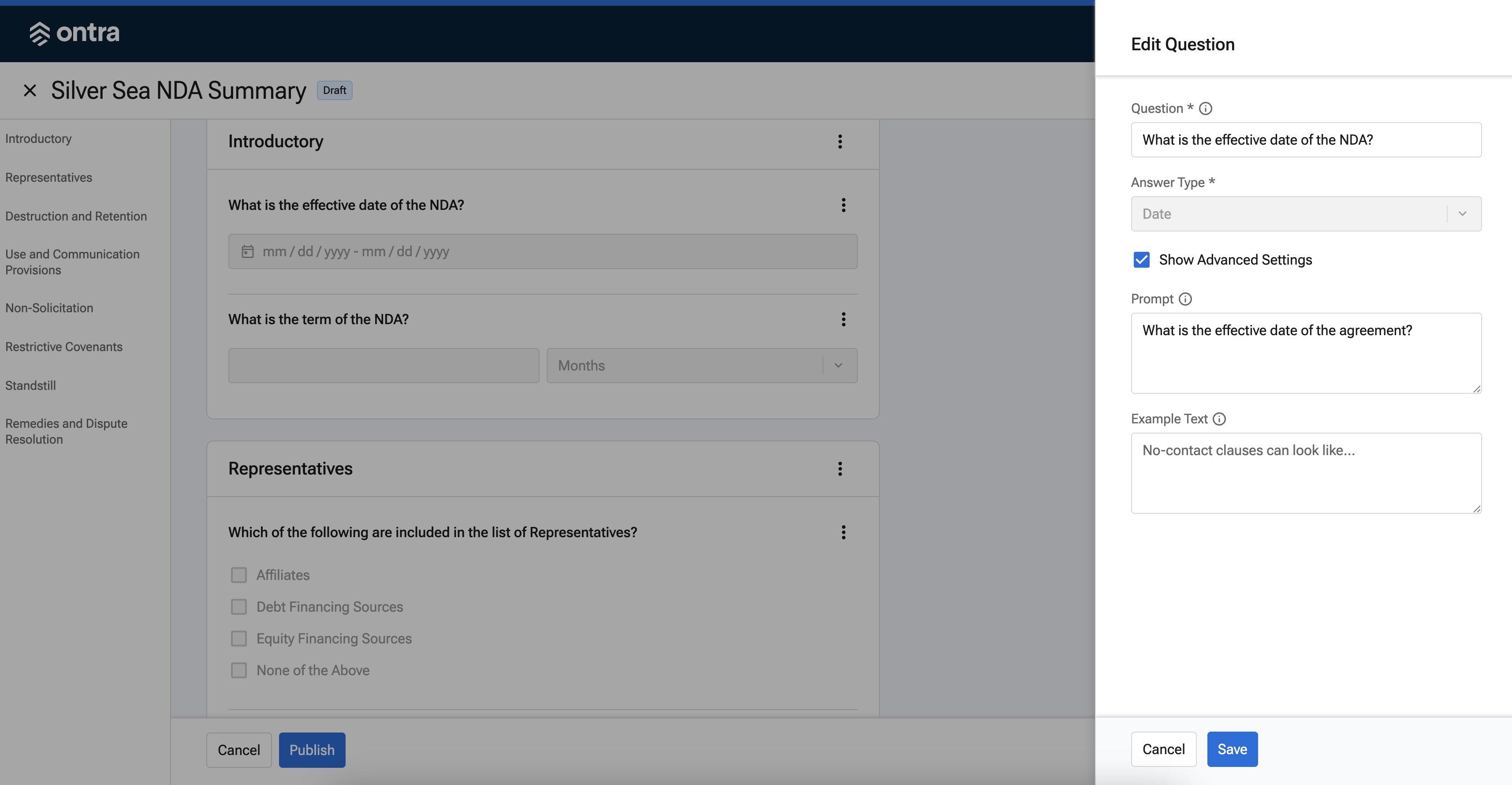Click inside the Prompt text area
The height and width of the screenshot is (785, 1512).
[x=1305, y=353]
